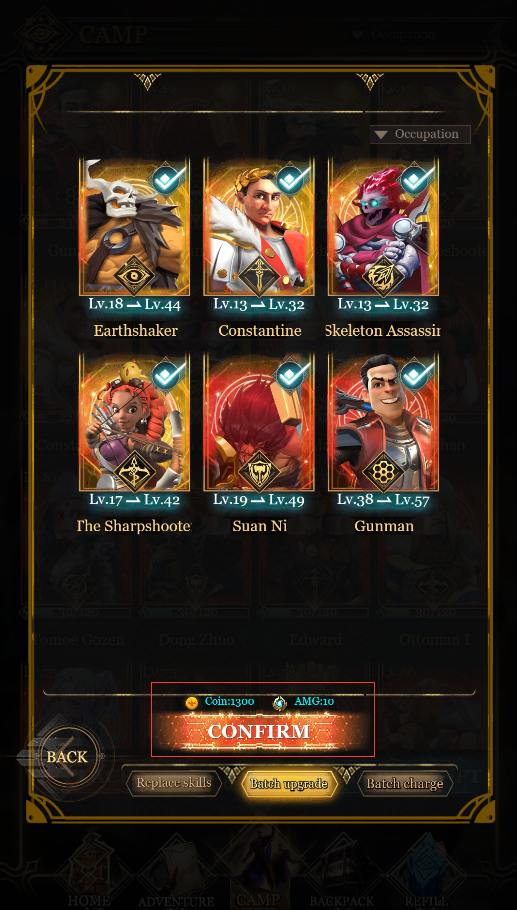517x910 pixels.
Task: Click Skeleton Assassin's occupation emblem
Action: [383, 274]
